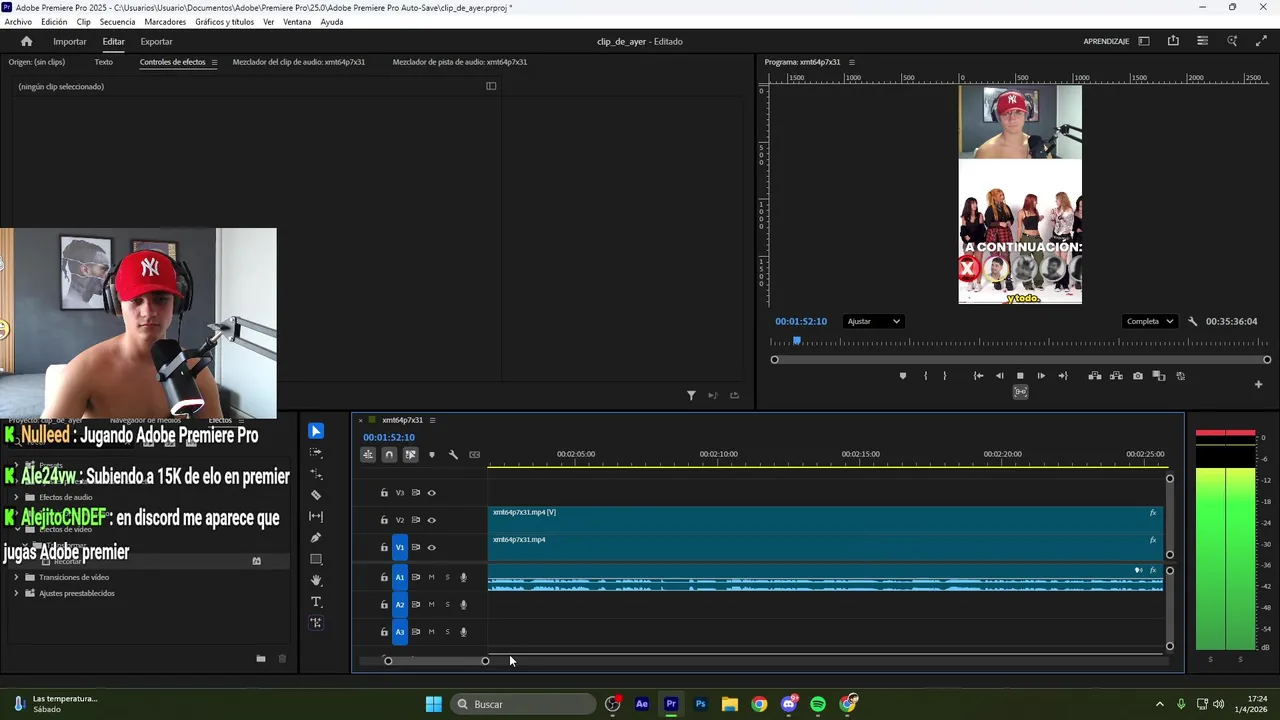1280x720 pixels.
Task: Toggle visibility eye of track V2
Action: click(x=432, y=520)
